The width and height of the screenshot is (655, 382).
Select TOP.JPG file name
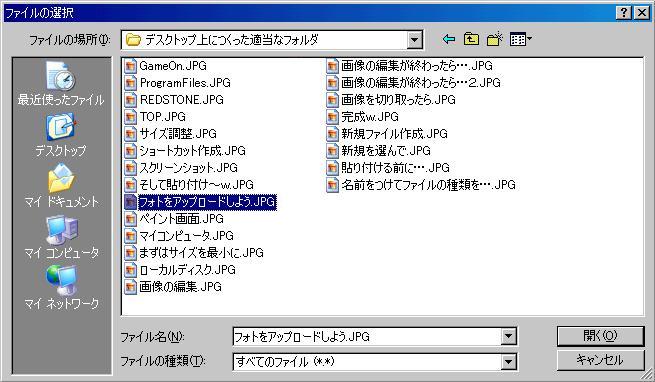point(162,117)
